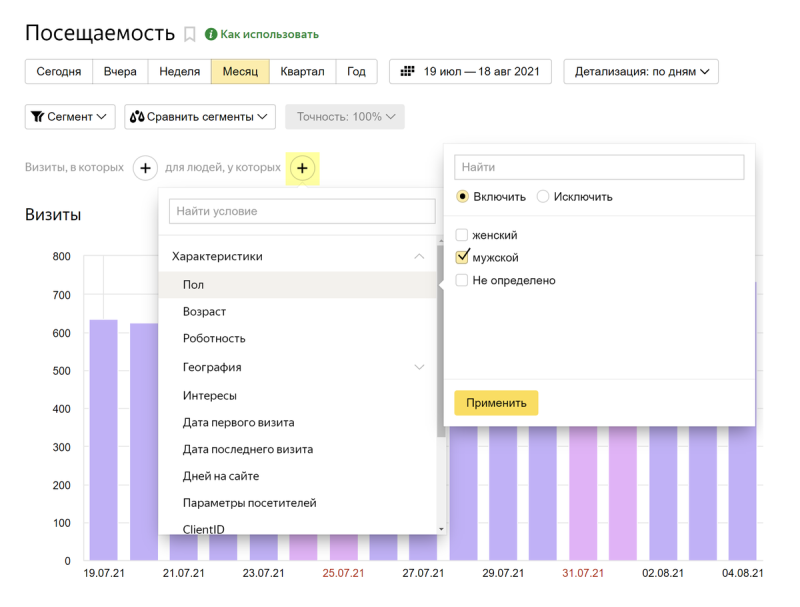Switch to the Неделя period
Viewport: 800px width, 607px height.
(x=180, y=71)
